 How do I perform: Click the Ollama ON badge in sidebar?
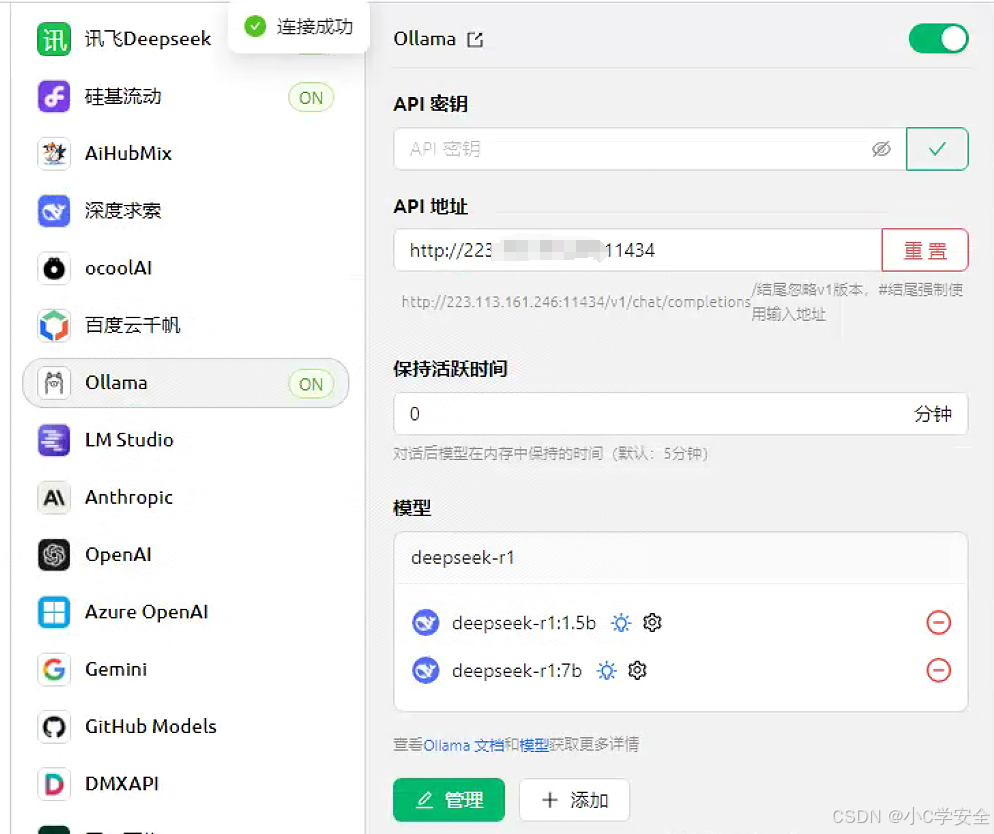311,384
